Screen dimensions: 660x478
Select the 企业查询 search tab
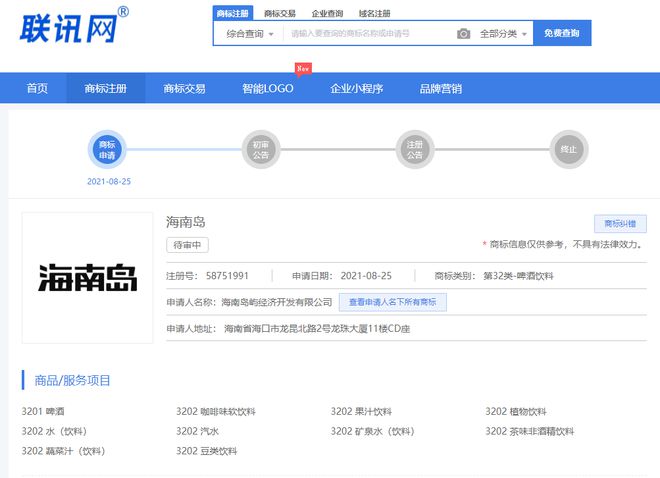(x=327, y=14)
